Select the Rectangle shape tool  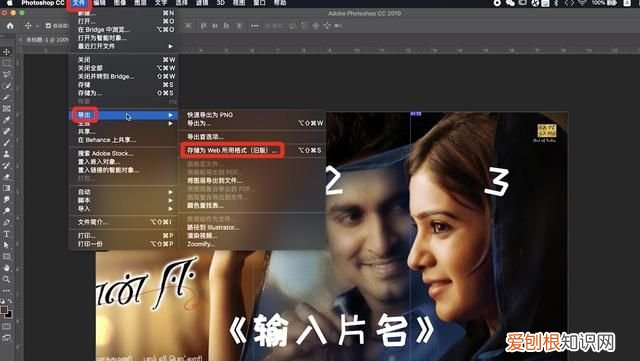[7, 256]
